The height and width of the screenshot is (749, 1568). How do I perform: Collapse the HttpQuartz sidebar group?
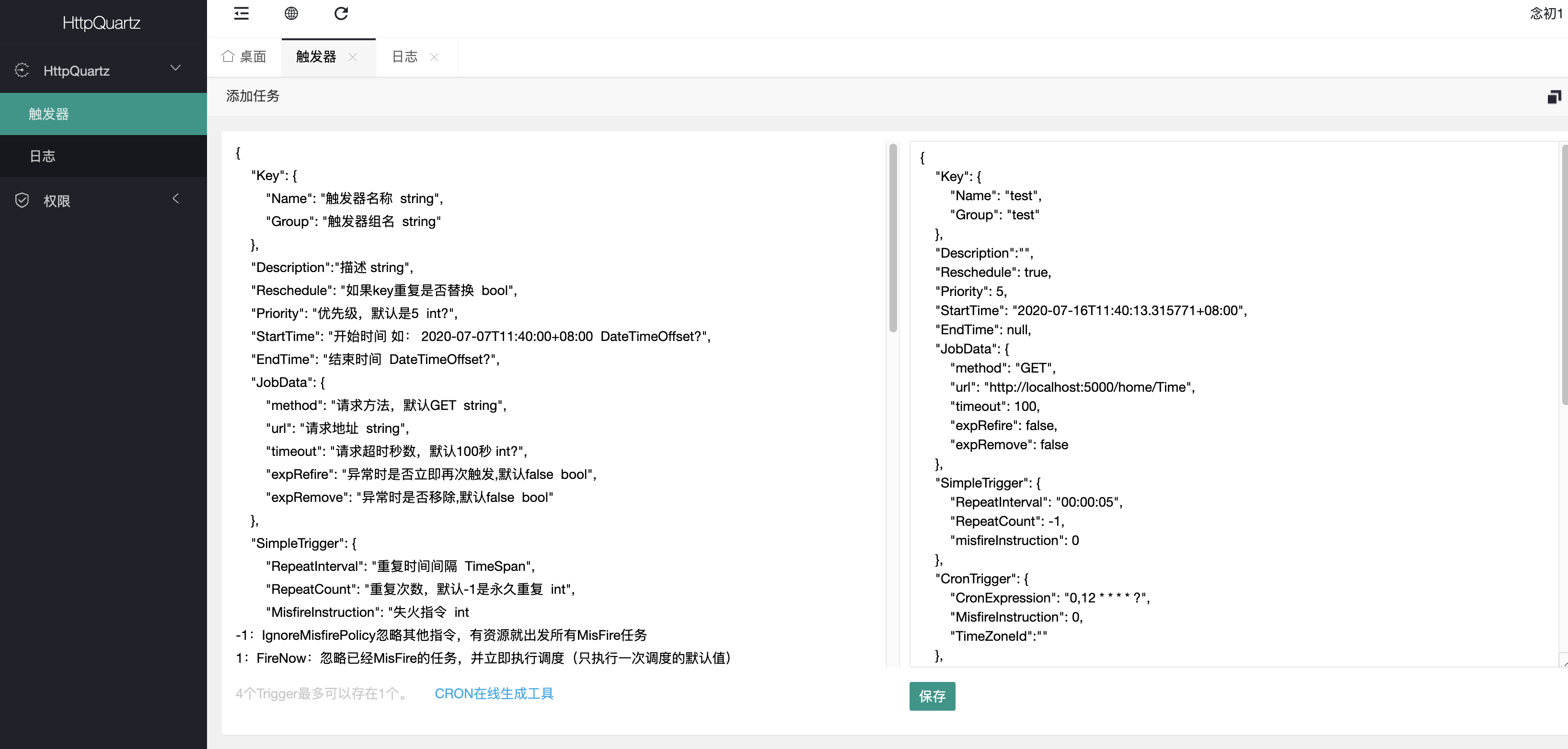pyautogui.click(x=175, y=68)
